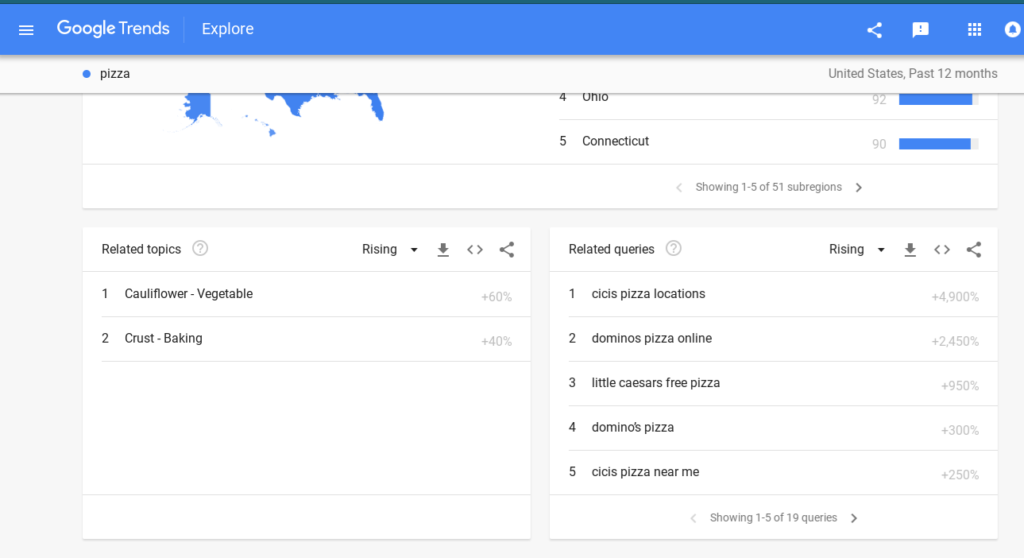Click the +300% value
This screenshot has width=1024, height=558.
pos(959,431)
